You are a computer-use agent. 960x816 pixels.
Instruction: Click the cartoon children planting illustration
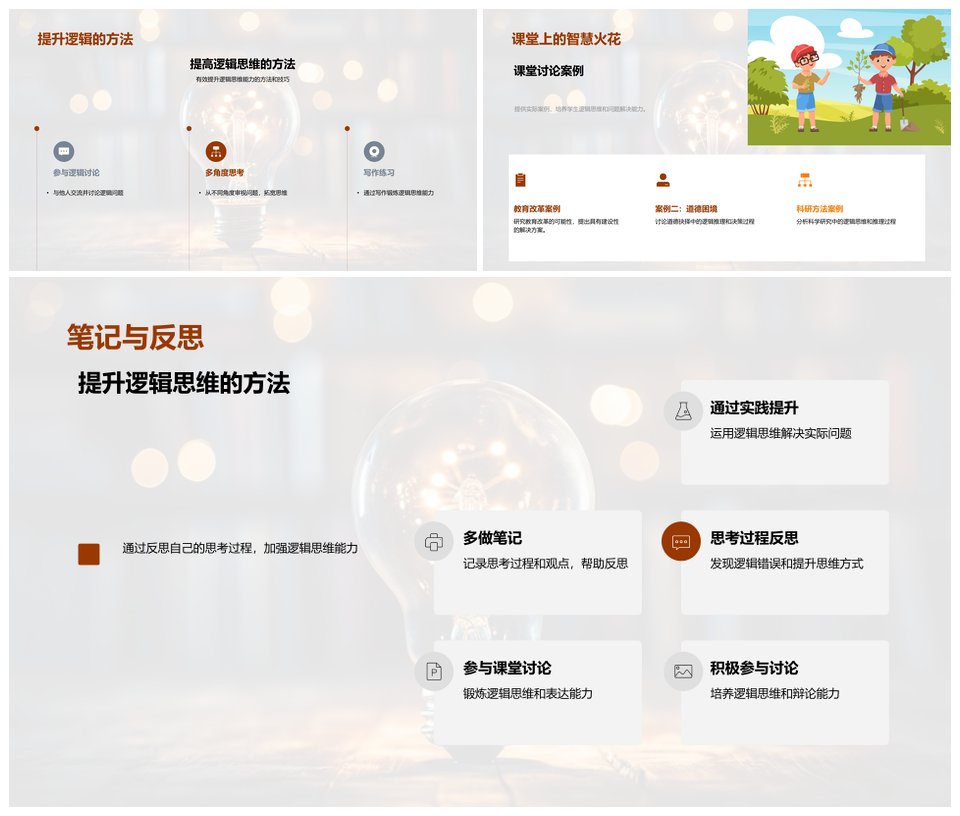coord(849,78)
